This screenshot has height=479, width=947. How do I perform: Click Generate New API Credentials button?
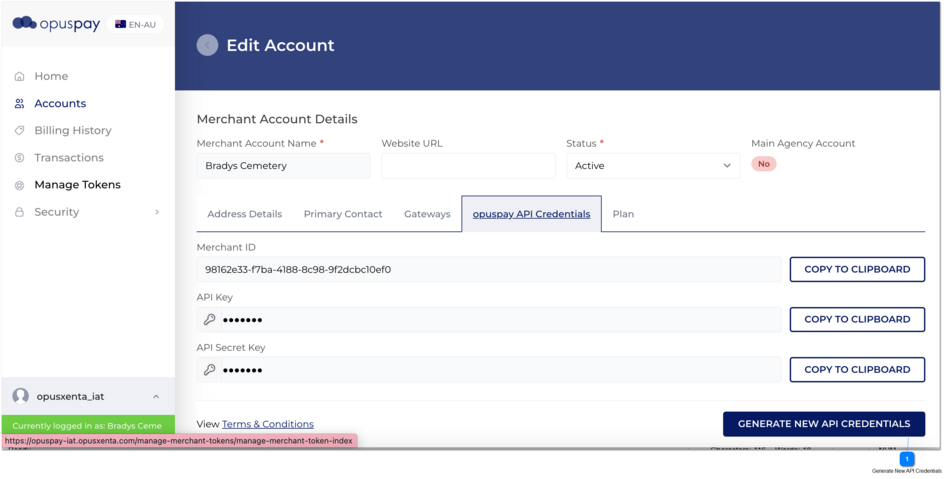coord(824,424)
